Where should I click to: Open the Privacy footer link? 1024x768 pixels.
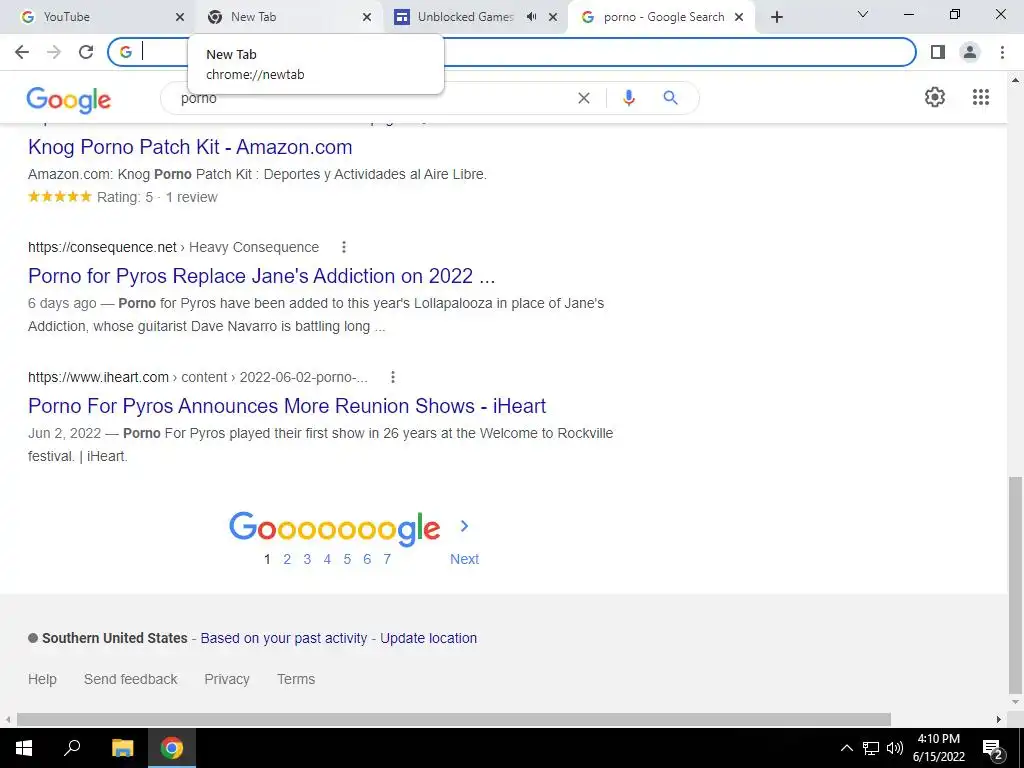227,679
